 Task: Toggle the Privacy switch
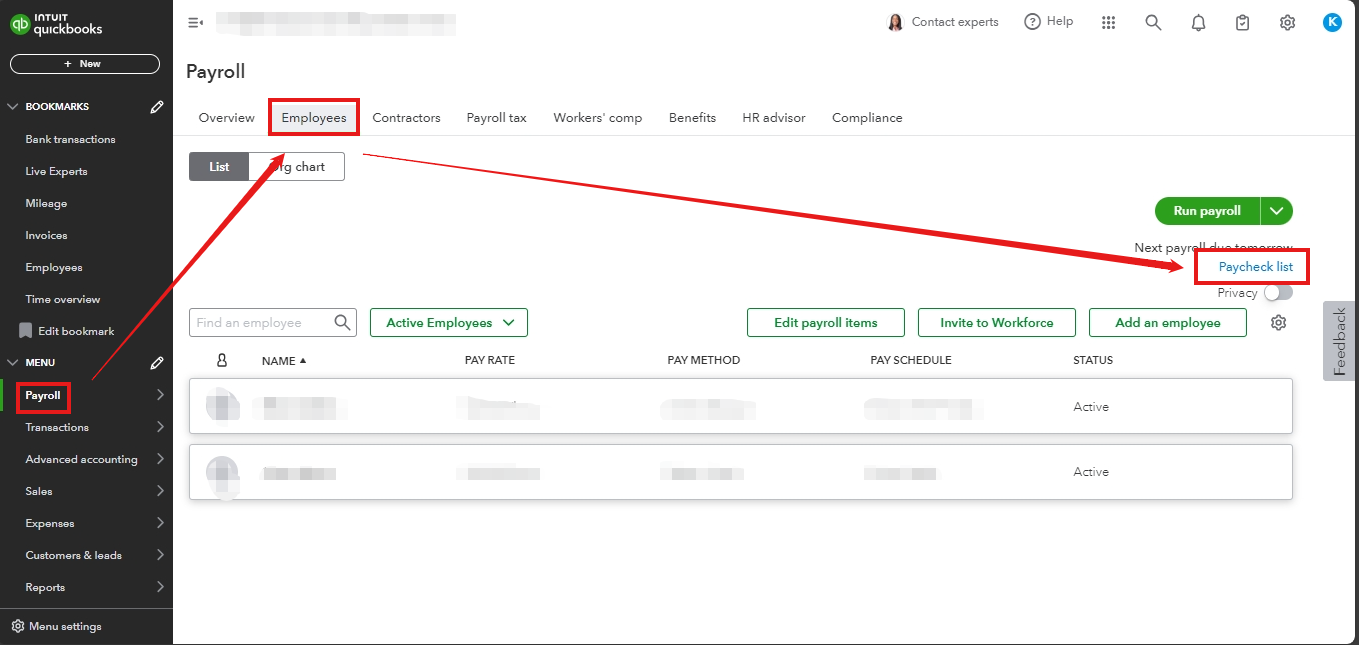(x=1278, y=293)
